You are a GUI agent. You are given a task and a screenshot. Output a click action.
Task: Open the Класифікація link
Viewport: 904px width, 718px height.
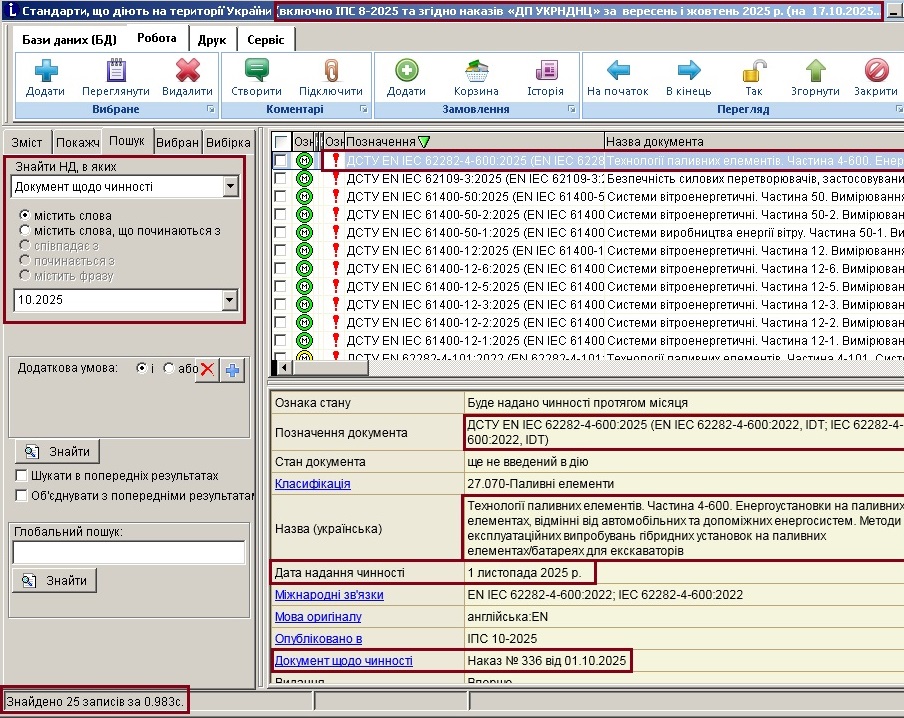pyautogui.click(x=312, y=484)
